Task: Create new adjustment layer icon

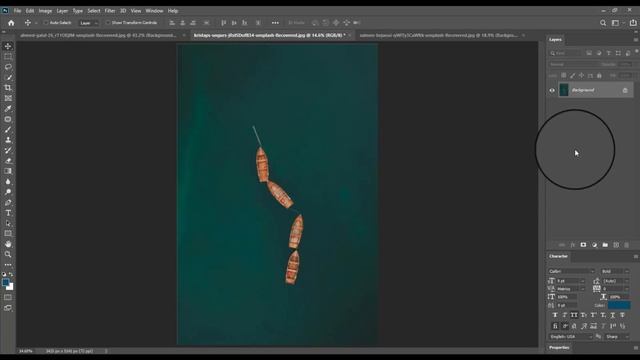Action: [594, 245]
